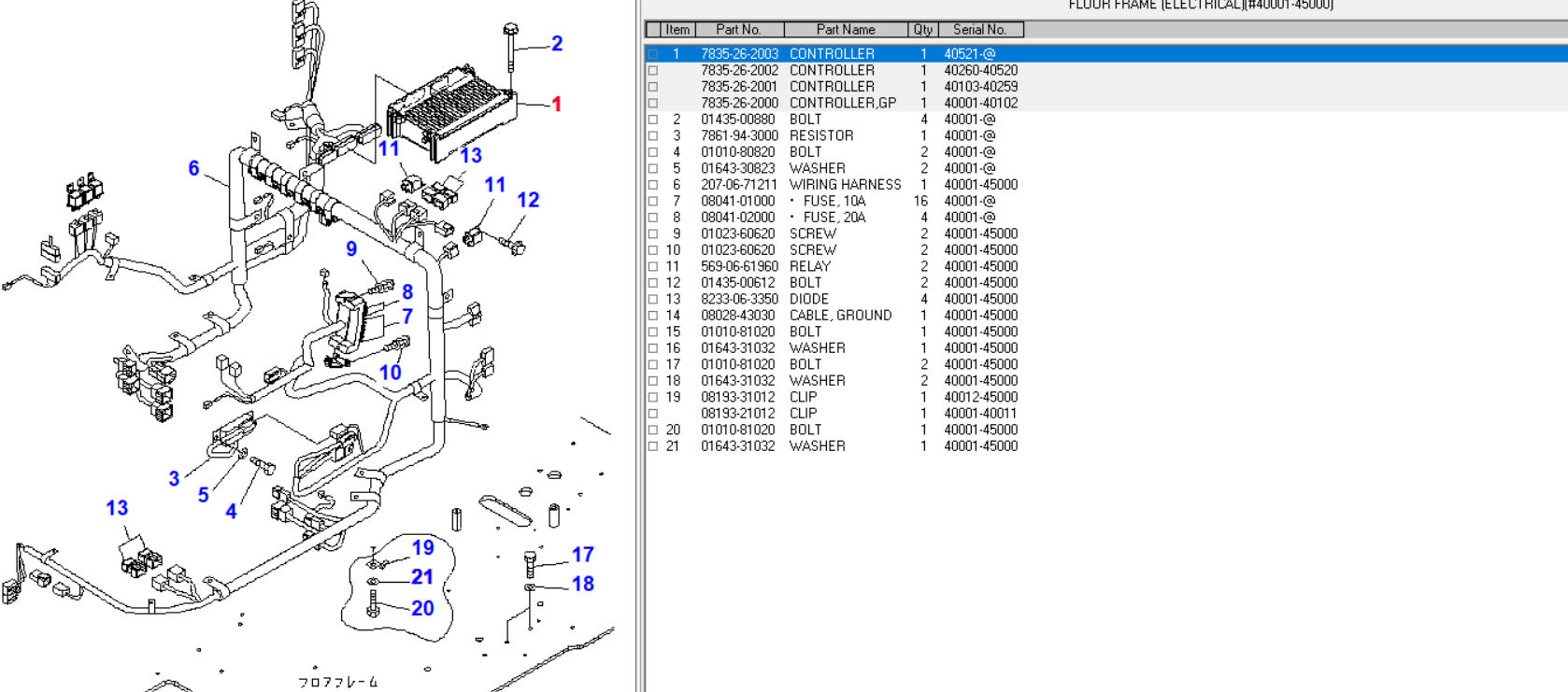1568x692 pixels.
Task: Check the box for item 1 CONTROLLER 7835-26-2003
Action: coord(653,54)
